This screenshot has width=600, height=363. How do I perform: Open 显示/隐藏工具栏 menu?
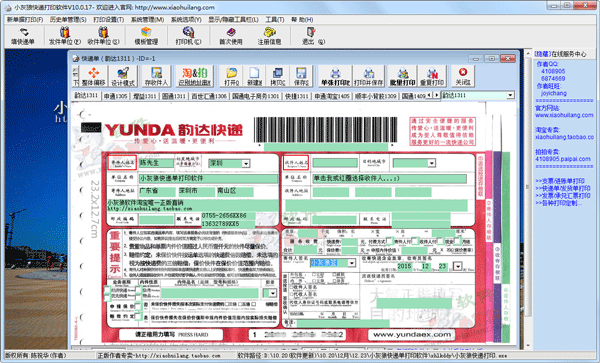233,20
